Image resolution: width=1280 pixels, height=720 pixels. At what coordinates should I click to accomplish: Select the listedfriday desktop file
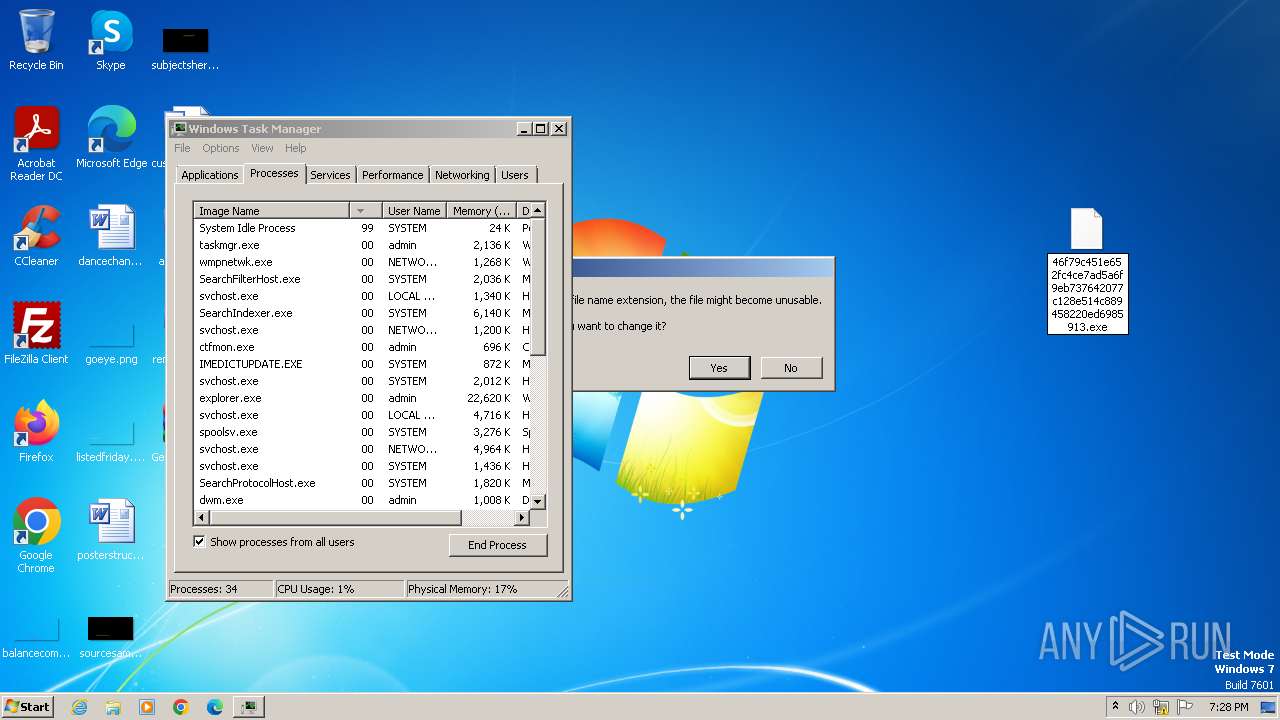coord(110,441)
